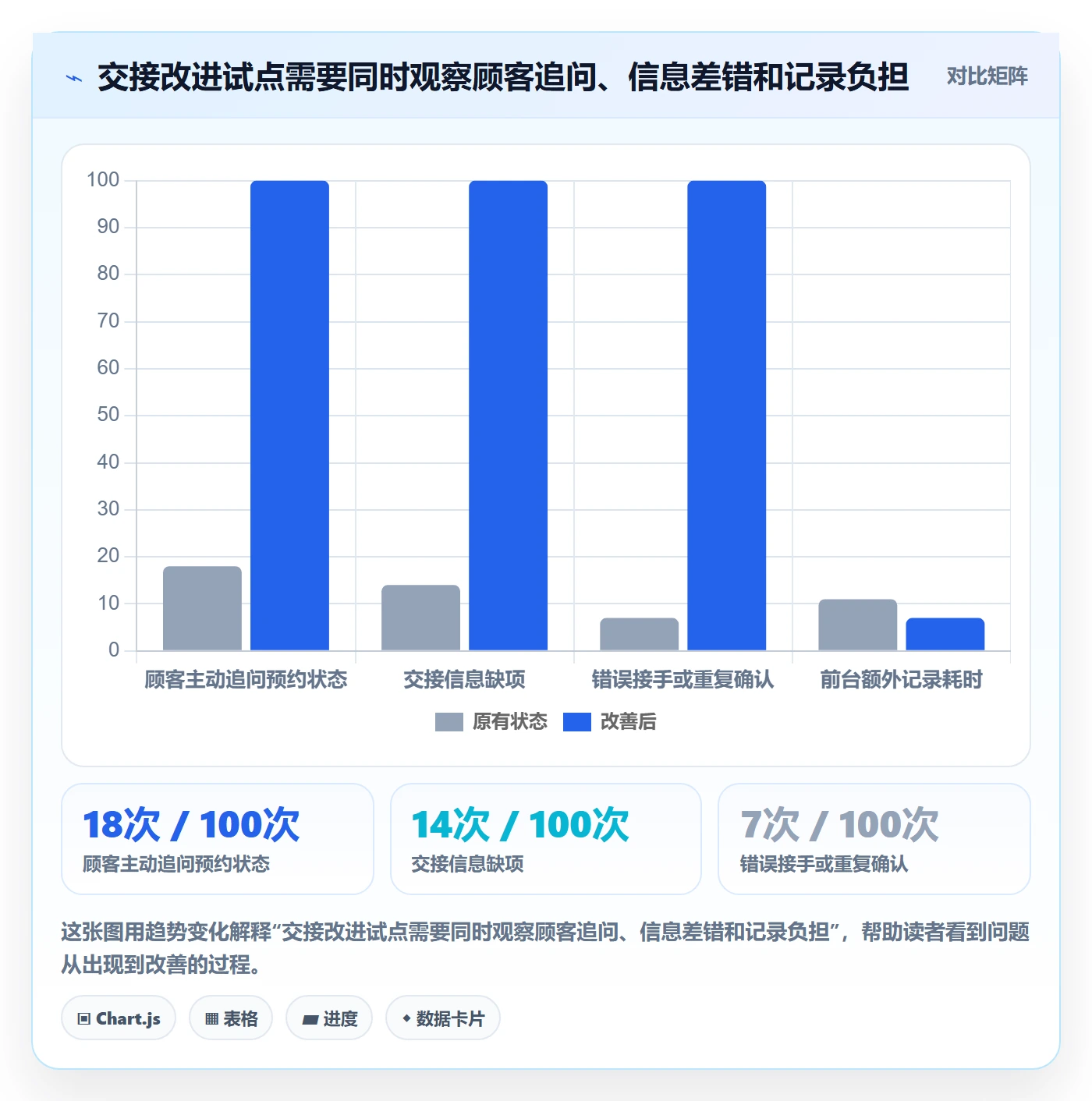This screenshot has height=1101, width=1092.
Task: Click the square icon in Chart.js chip
Action: [84, 1018]
